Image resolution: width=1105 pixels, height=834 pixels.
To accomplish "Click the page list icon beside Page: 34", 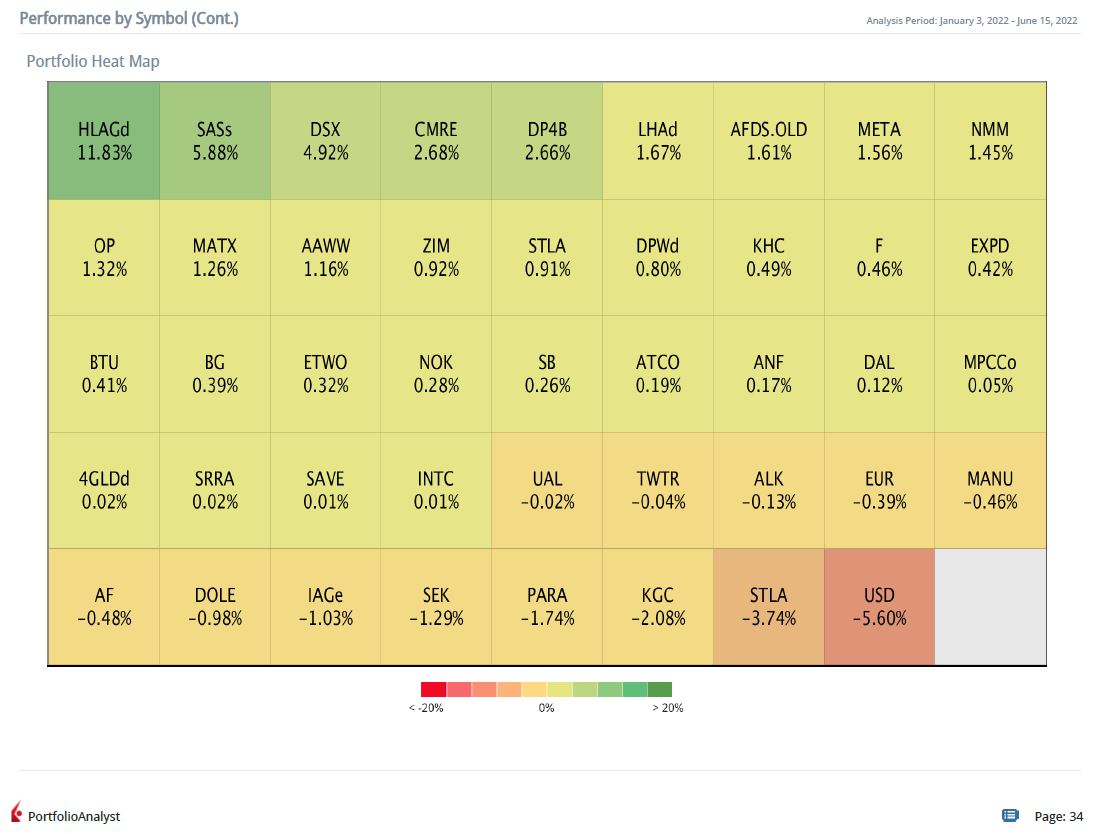I will click(1010, 816).
